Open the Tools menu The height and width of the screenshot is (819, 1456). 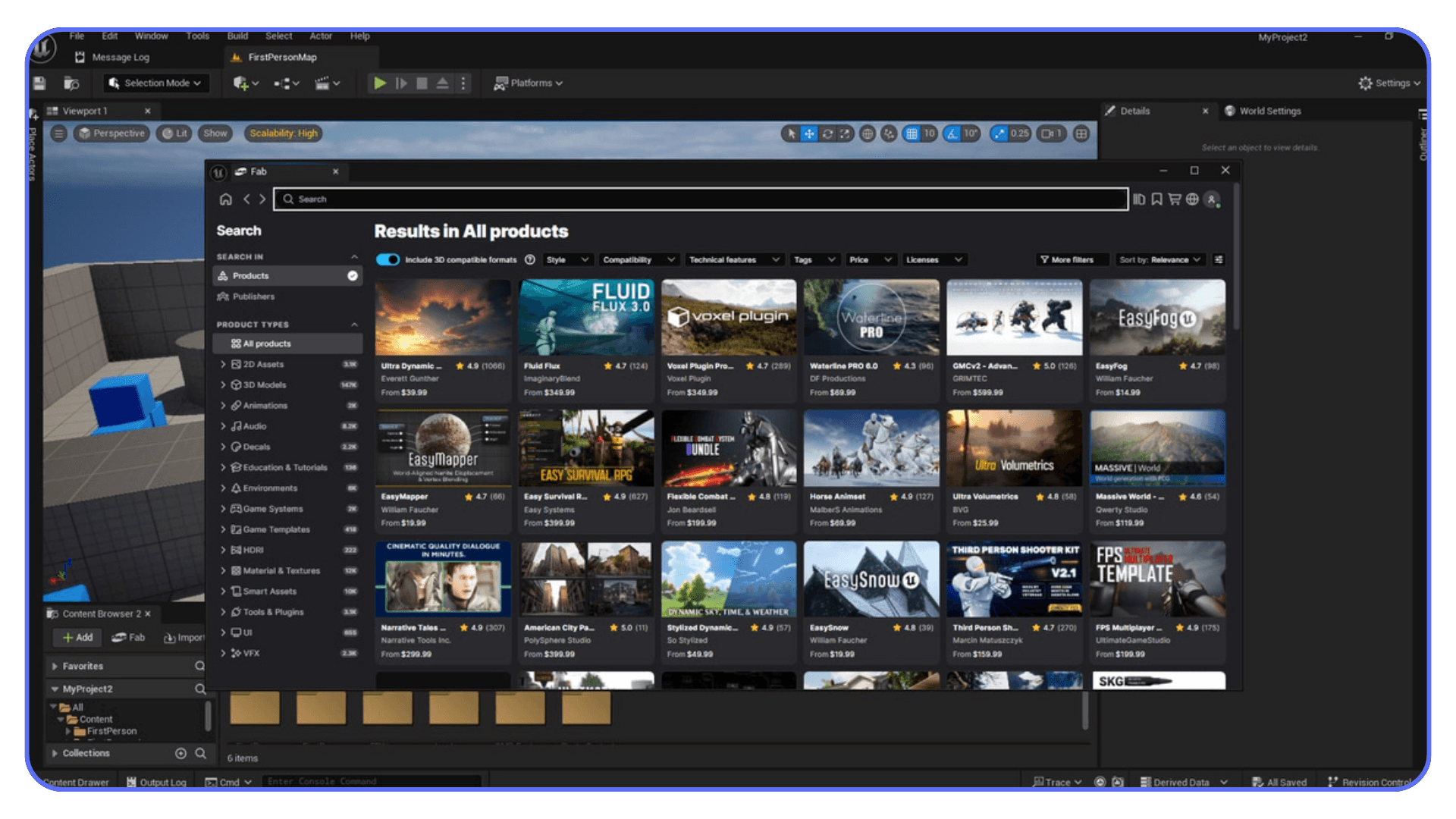coord(197,36)
